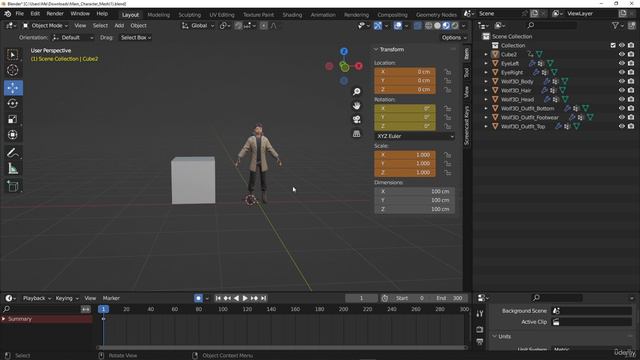The image size is (640, 360).
Task: Select the Scale tool
Action: (x=13, y=119)
